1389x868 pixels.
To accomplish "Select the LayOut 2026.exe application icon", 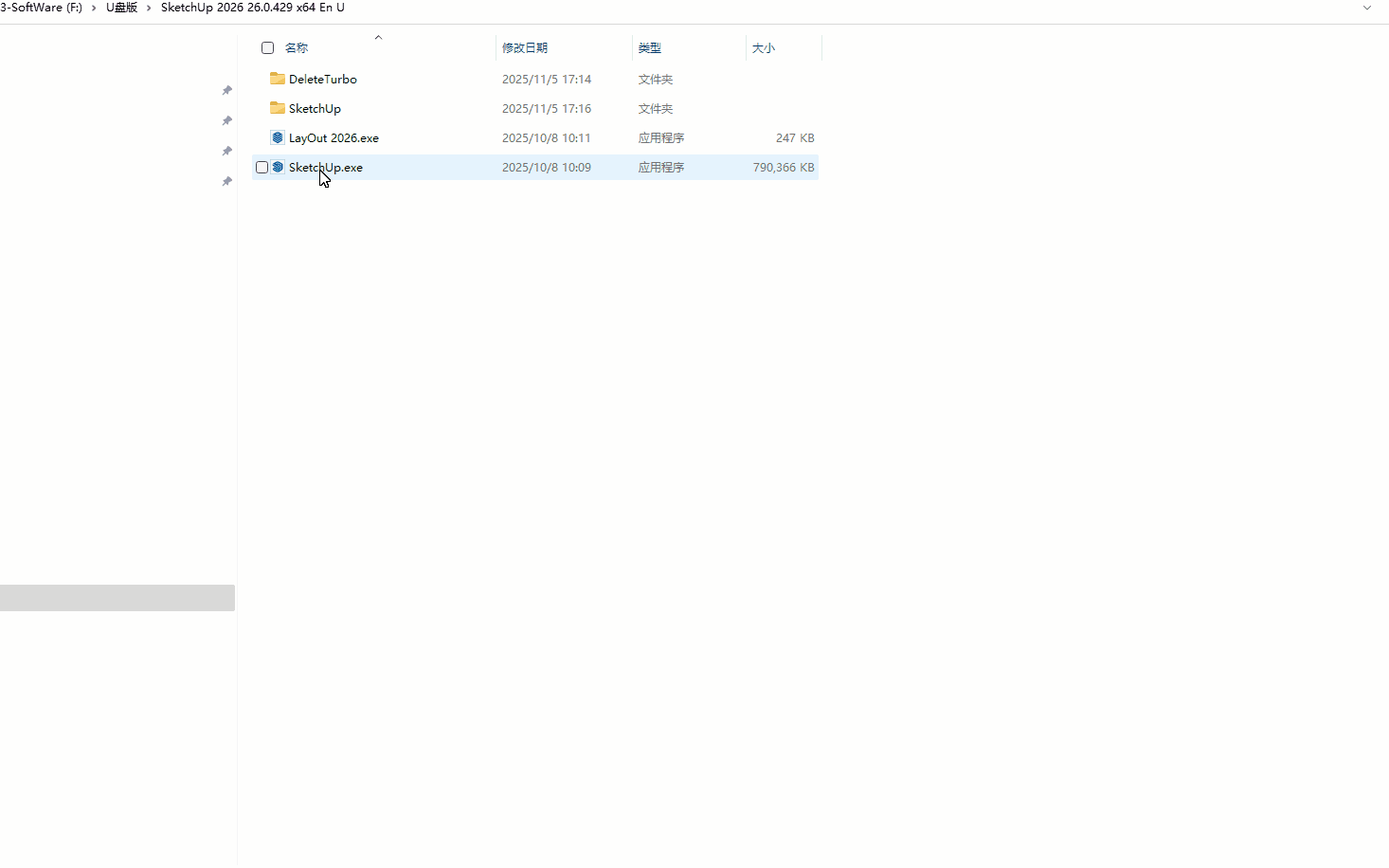I will (278, 137).
